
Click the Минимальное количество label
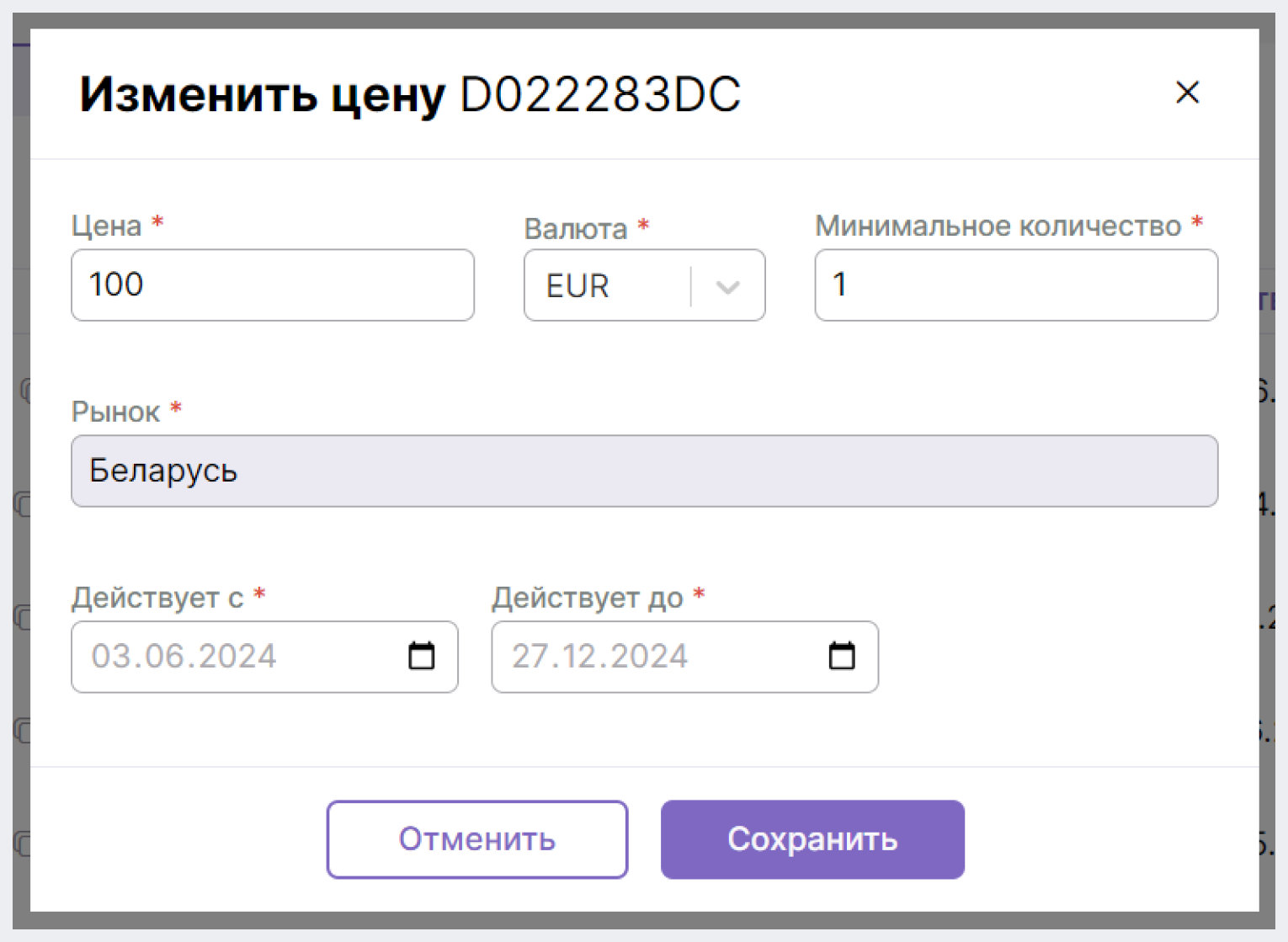tap(998, 226)
